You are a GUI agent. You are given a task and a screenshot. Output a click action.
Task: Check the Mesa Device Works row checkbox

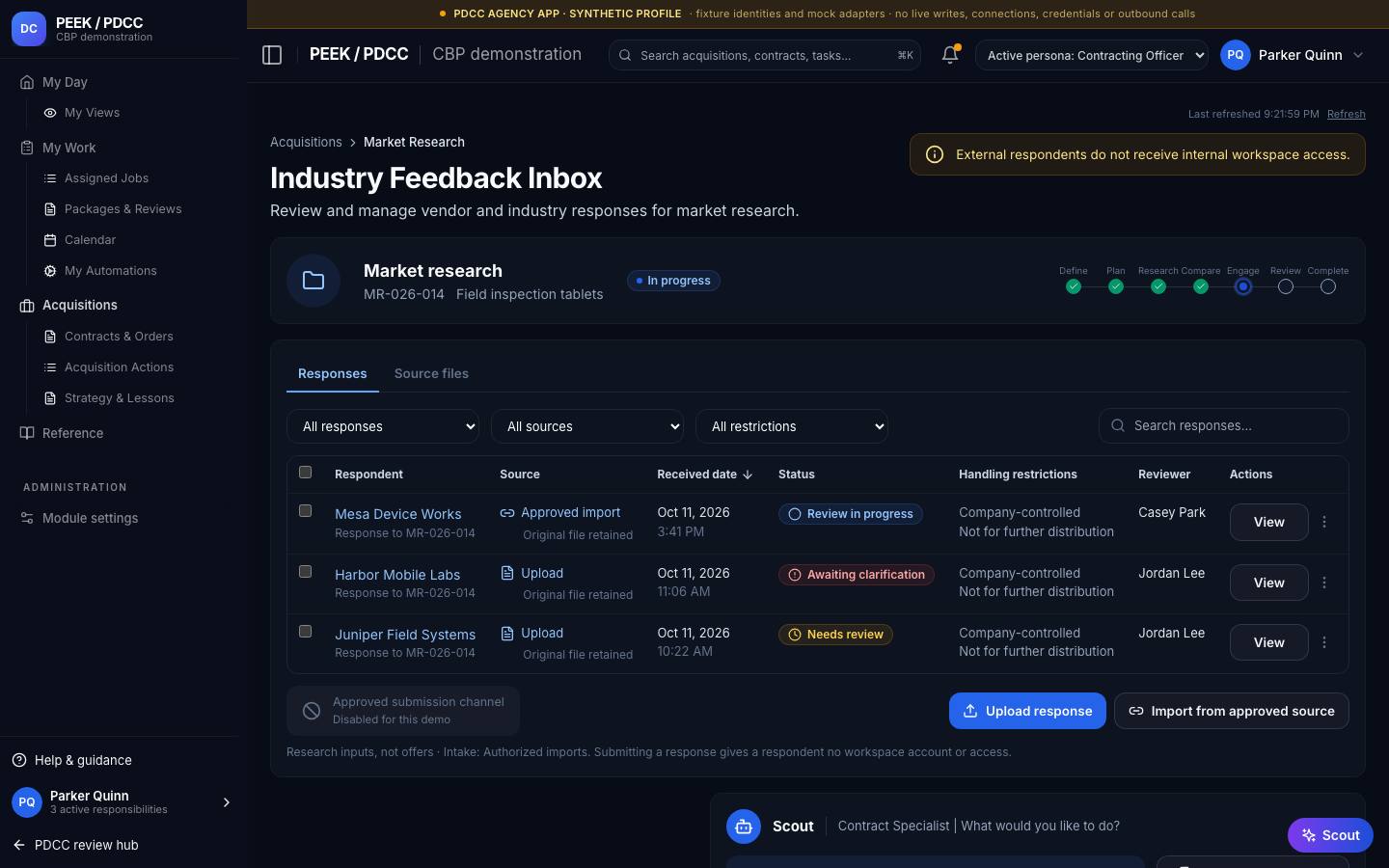point(306,511)
